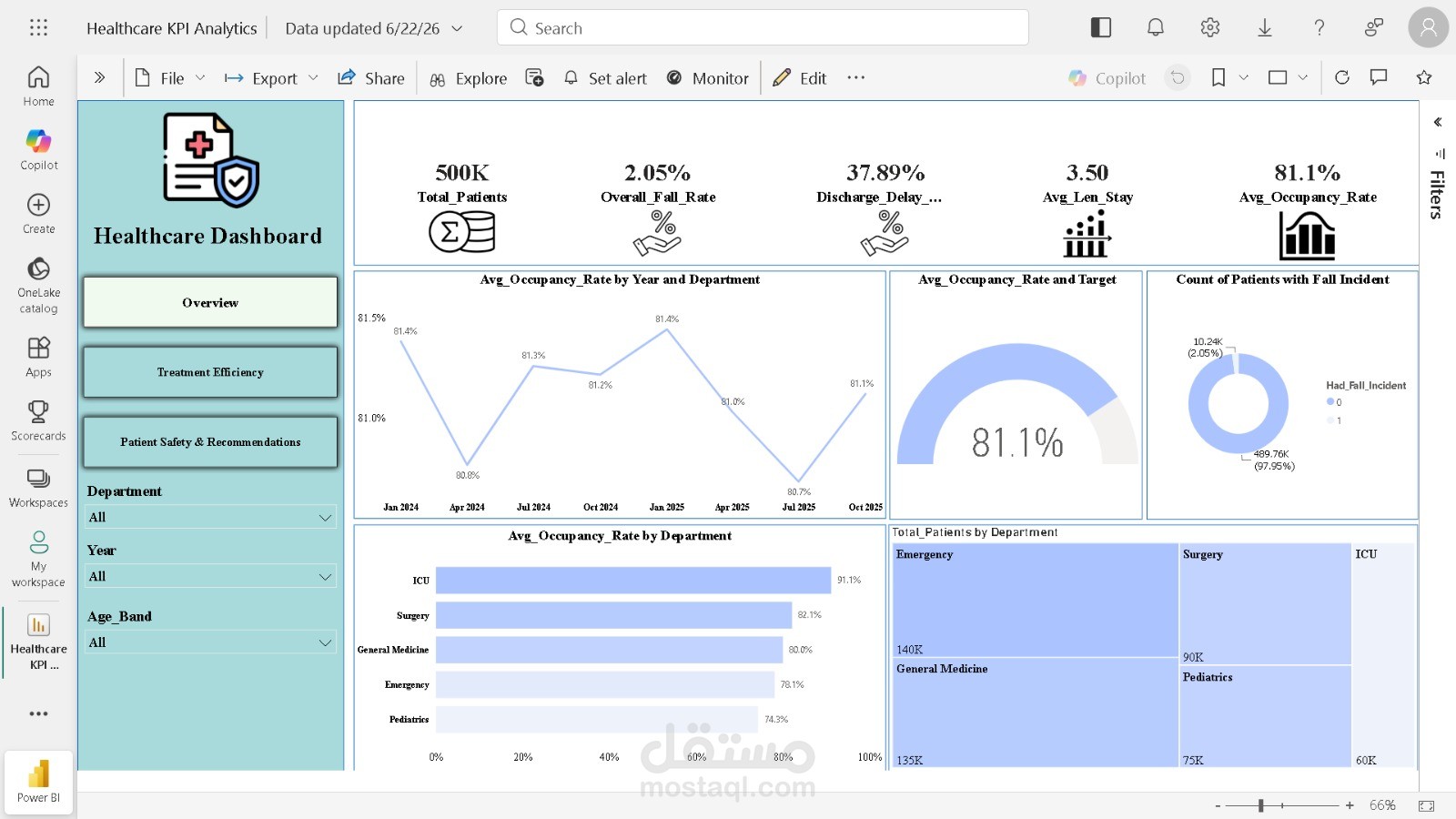Click legend swatch for value 1

(x=1330, y=420)
